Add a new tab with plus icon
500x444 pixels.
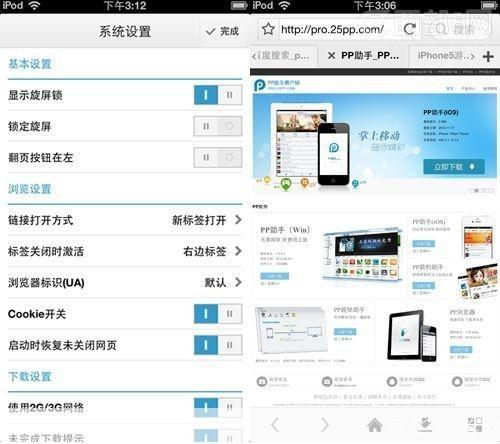point(488,56)
